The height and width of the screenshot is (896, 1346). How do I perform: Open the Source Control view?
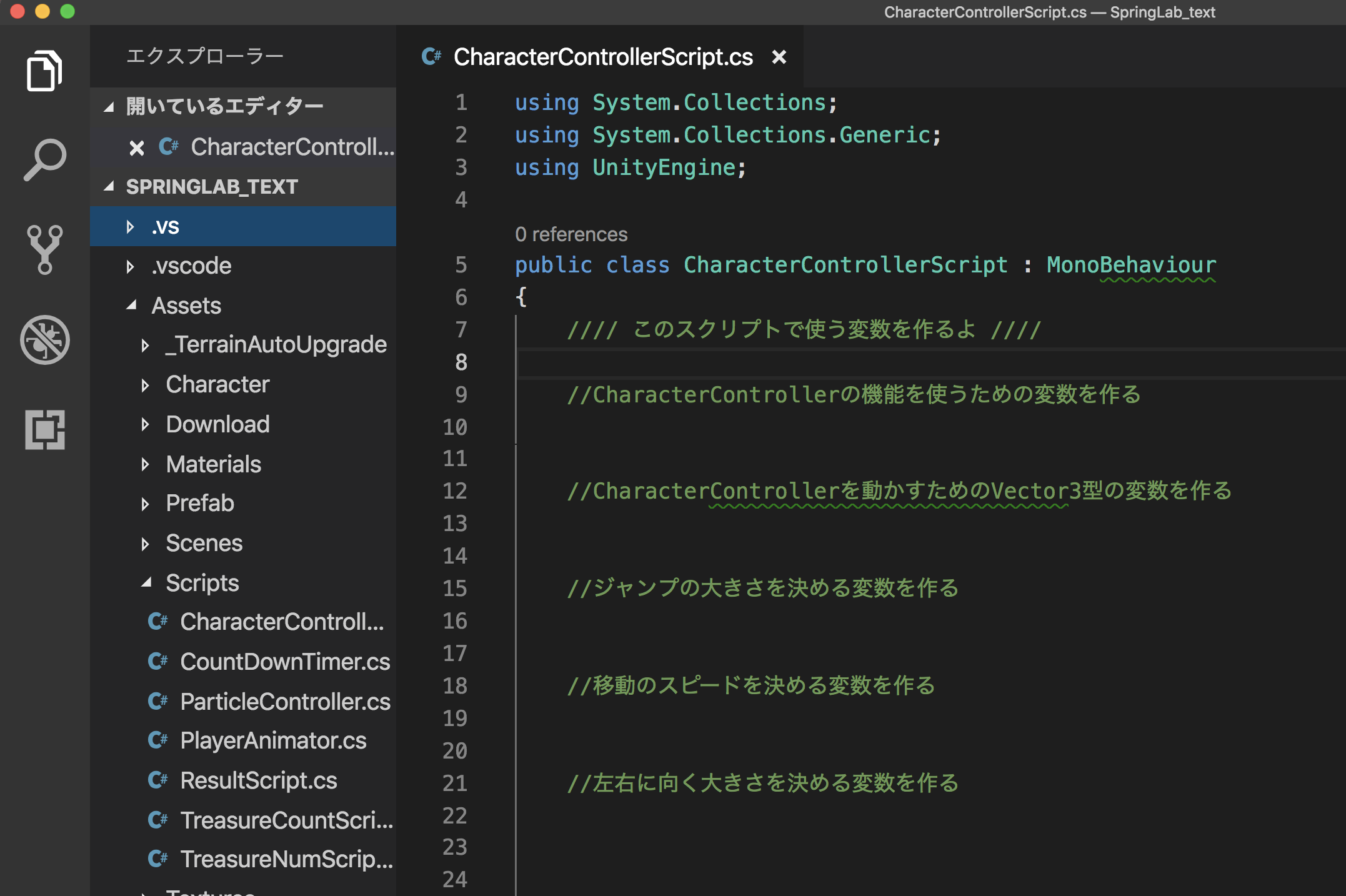point(46,249)
